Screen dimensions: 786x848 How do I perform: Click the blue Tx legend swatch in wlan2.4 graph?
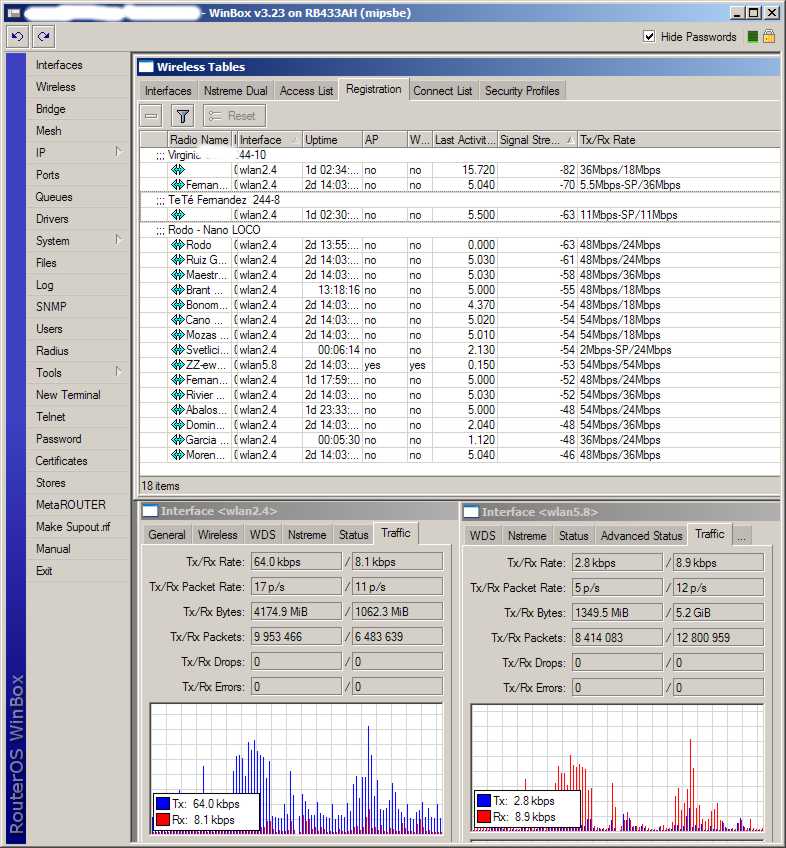click(x=163, y=803)
